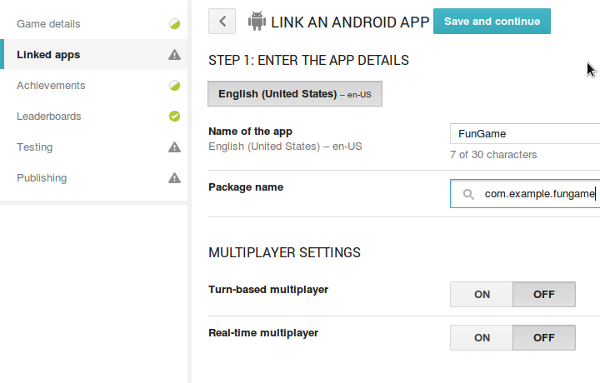This screenshot has width=600, height=383.
Task: Navigate to Testing section
Action: (x=94, y=147)
